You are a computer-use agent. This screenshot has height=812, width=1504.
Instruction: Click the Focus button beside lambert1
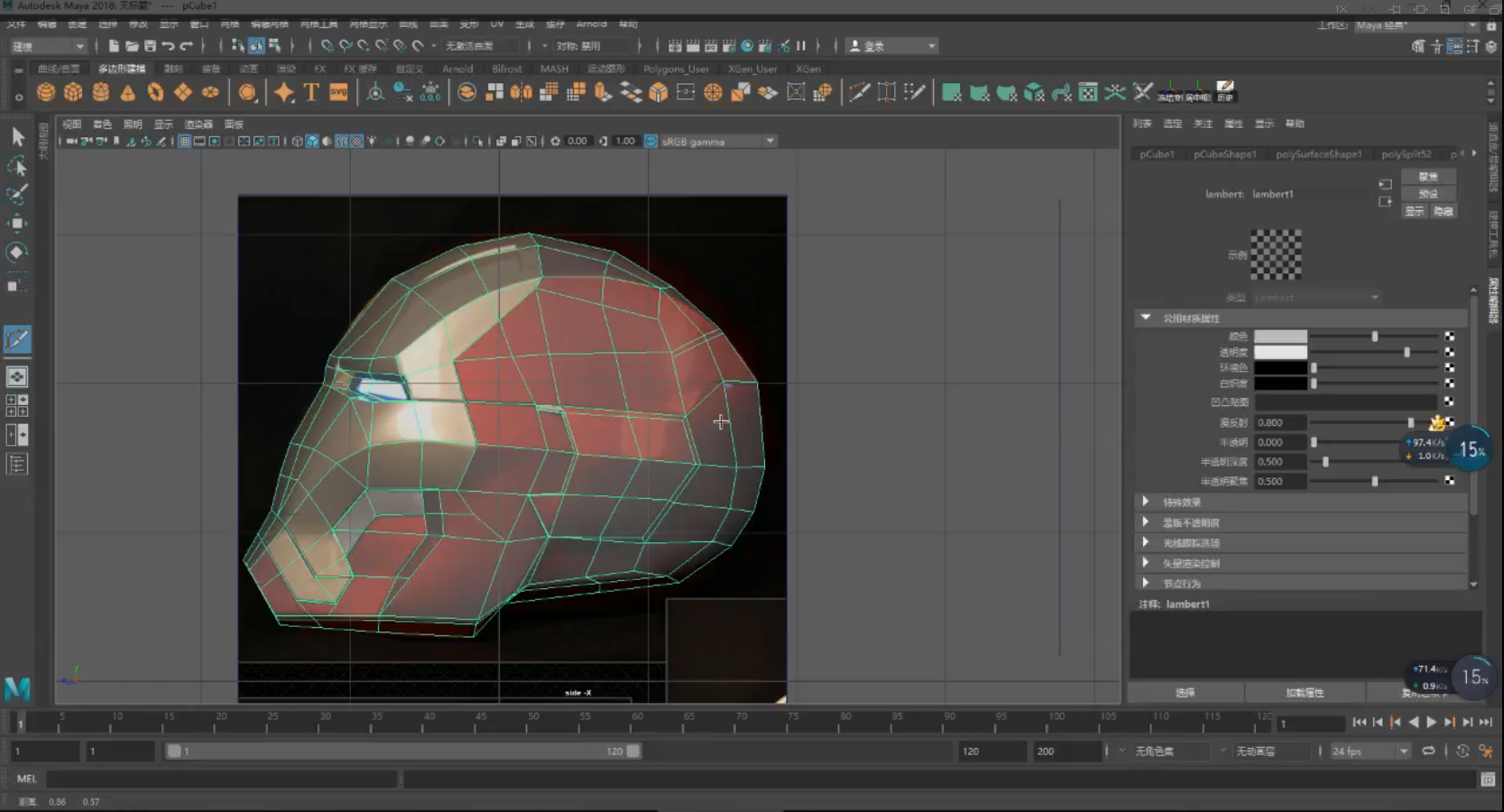[1428, 177]
